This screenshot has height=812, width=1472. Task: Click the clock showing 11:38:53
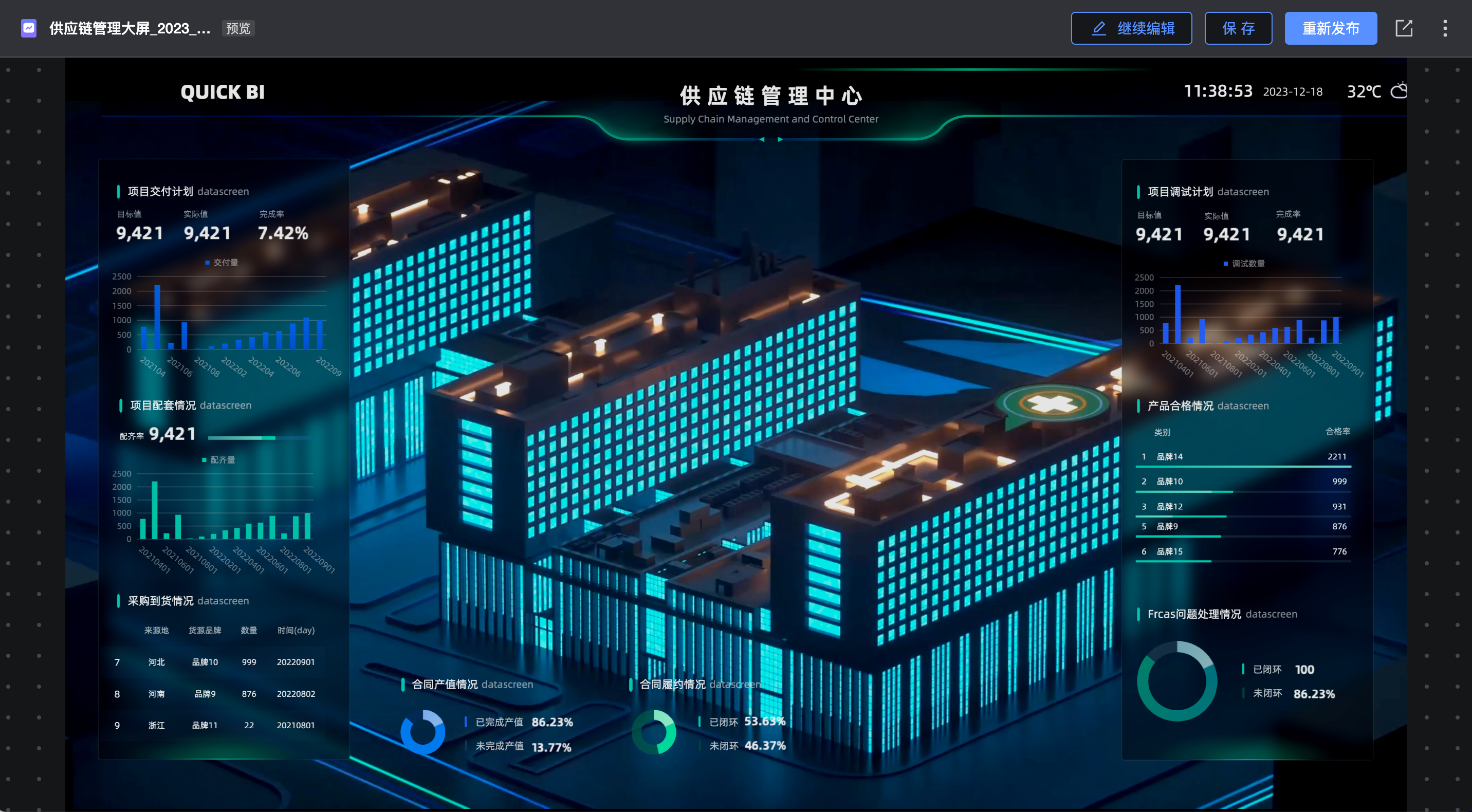(x=1218, y=91)
